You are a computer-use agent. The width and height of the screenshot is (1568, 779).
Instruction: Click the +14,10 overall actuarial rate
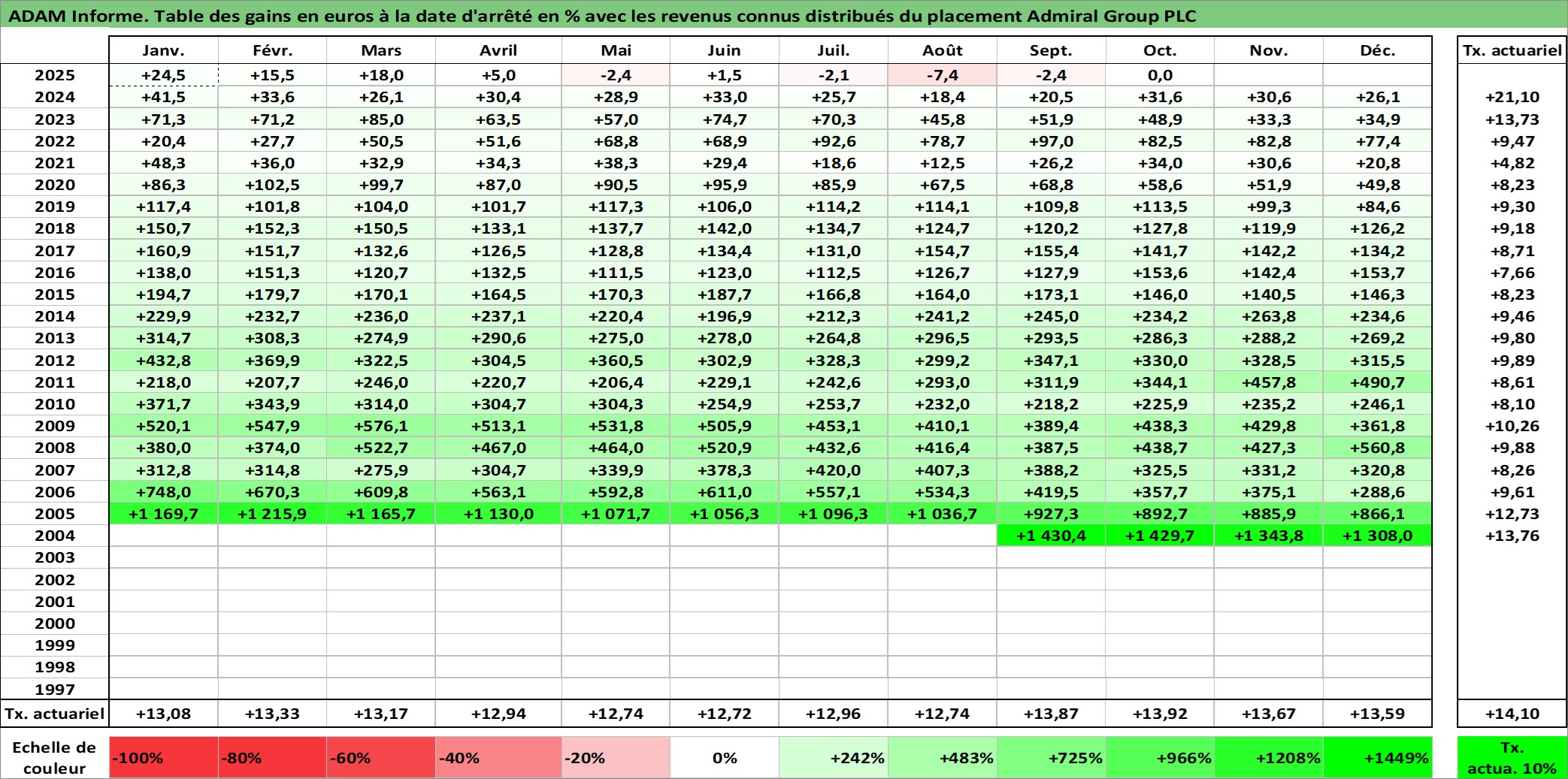1512,714
